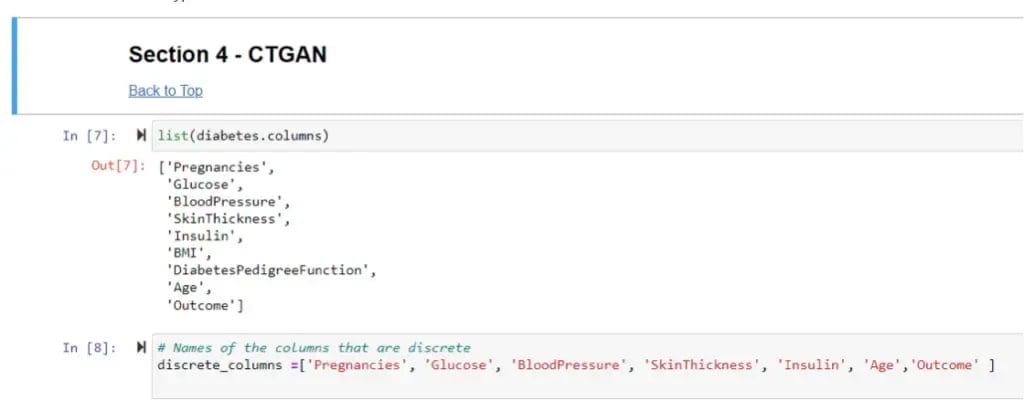
Task: Select the Section 4 - CTGAN heading
Action: [x=227, y=55]
